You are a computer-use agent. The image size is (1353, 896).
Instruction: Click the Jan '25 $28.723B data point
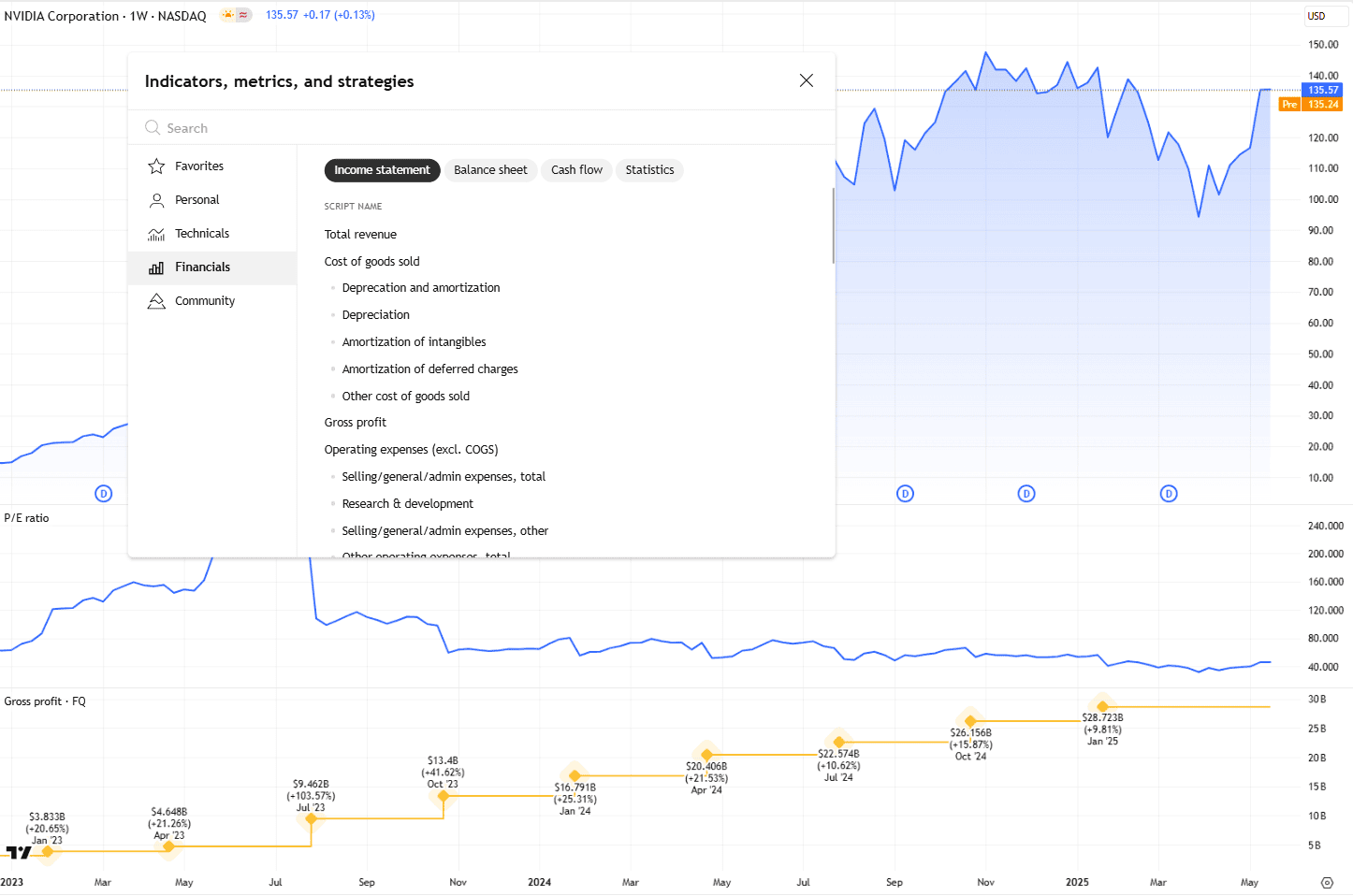tap(1102, 706)
